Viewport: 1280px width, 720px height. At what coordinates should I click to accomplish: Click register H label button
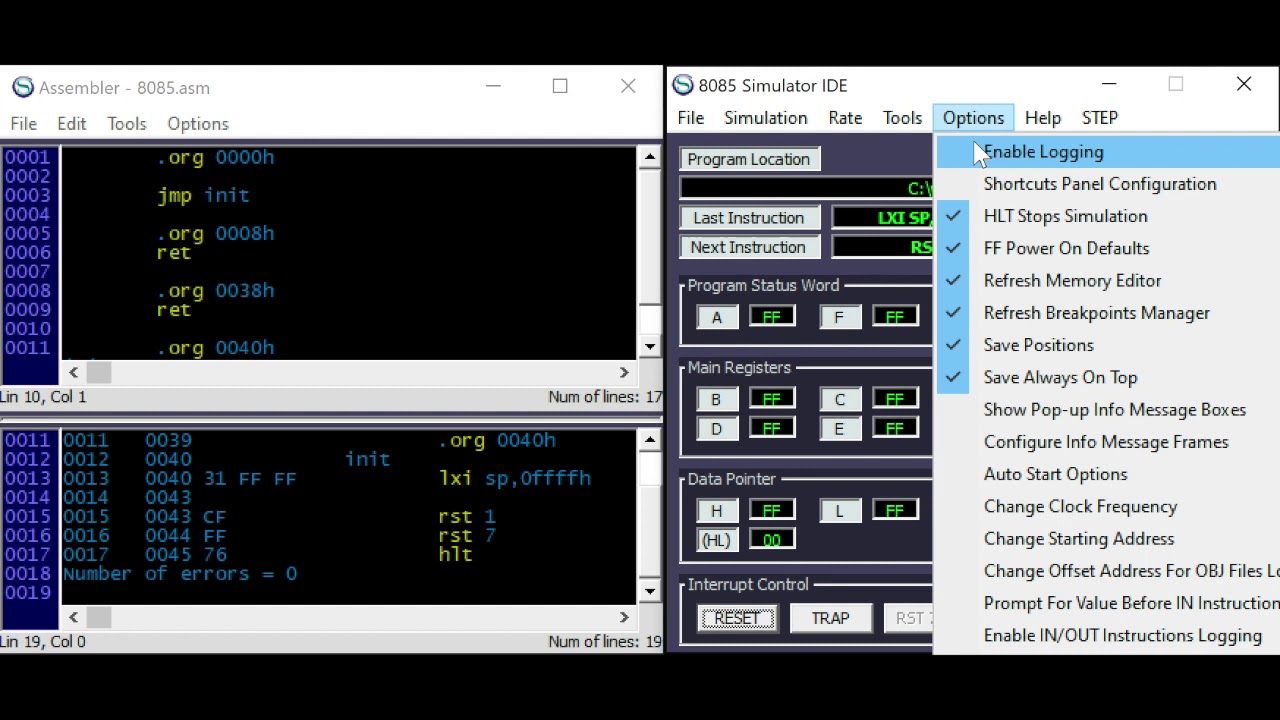click(x=716, y=511)
